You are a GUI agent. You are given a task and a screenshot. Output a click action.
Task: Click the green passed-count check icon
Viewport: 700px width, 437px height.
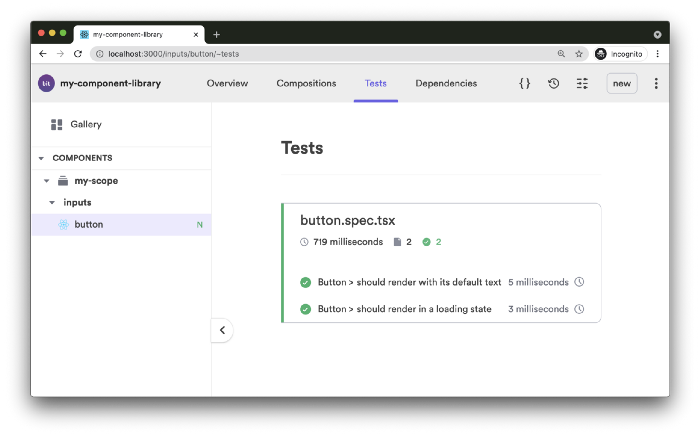426,242
